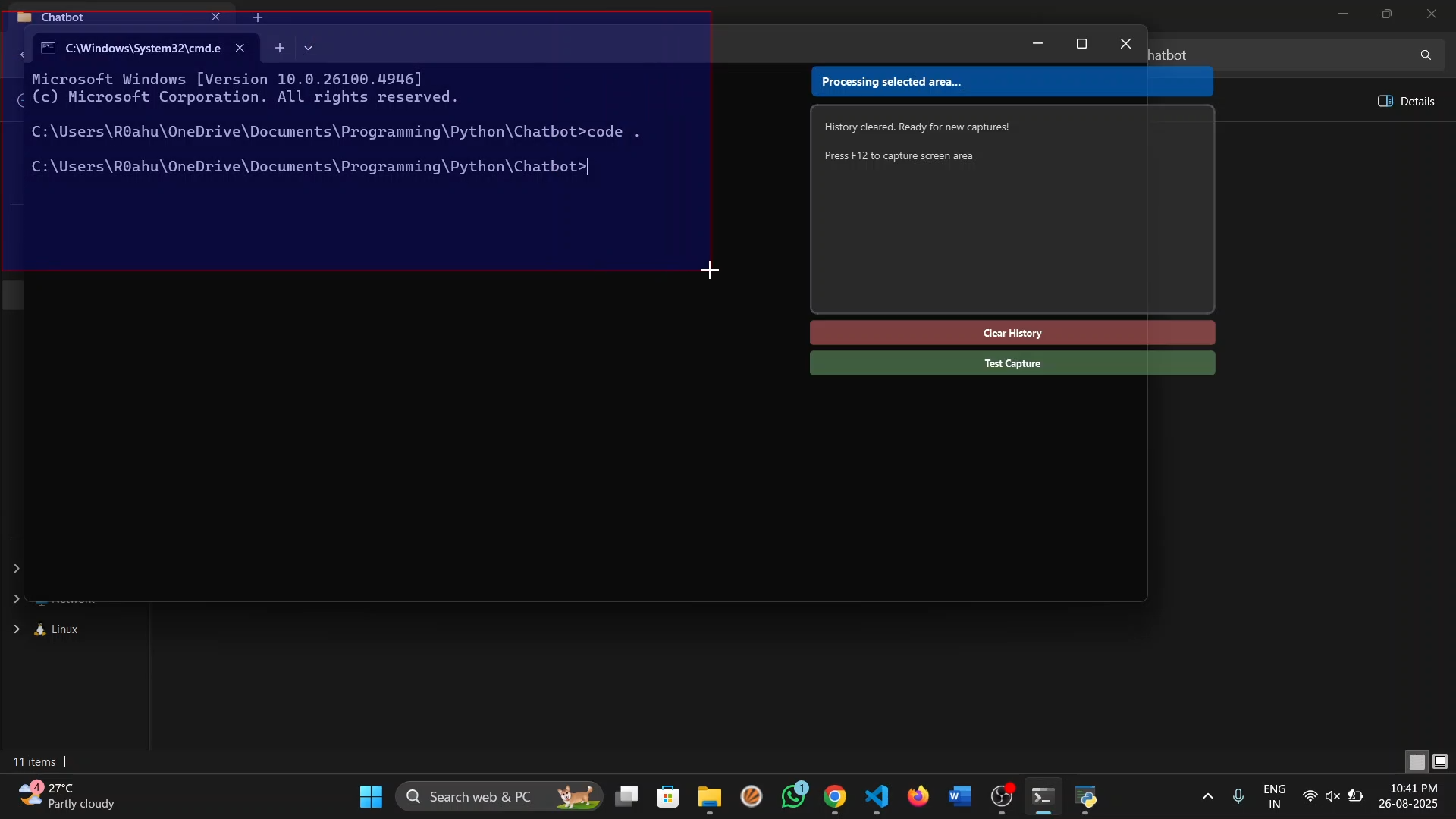
Task: Select the ENG IN language indicator
Action: [x=1276, y=797]
